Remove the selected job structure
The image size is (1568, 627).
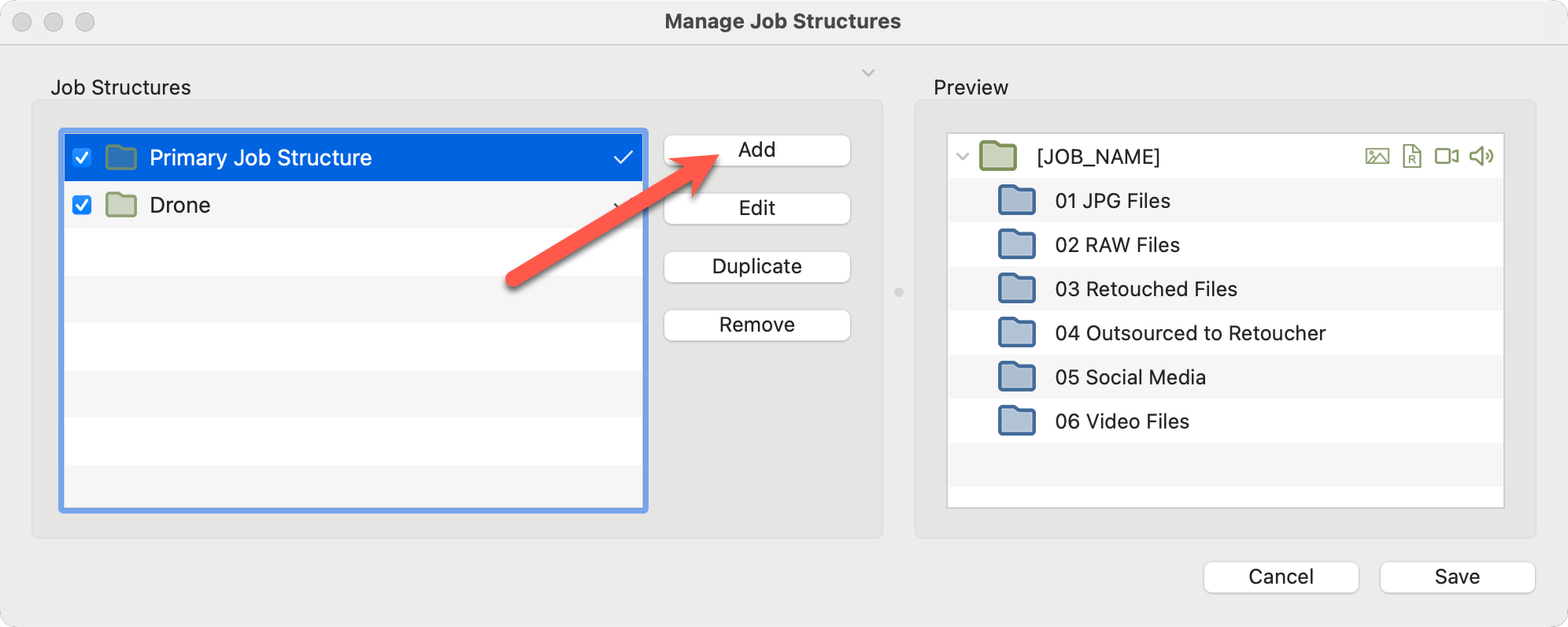756,325
